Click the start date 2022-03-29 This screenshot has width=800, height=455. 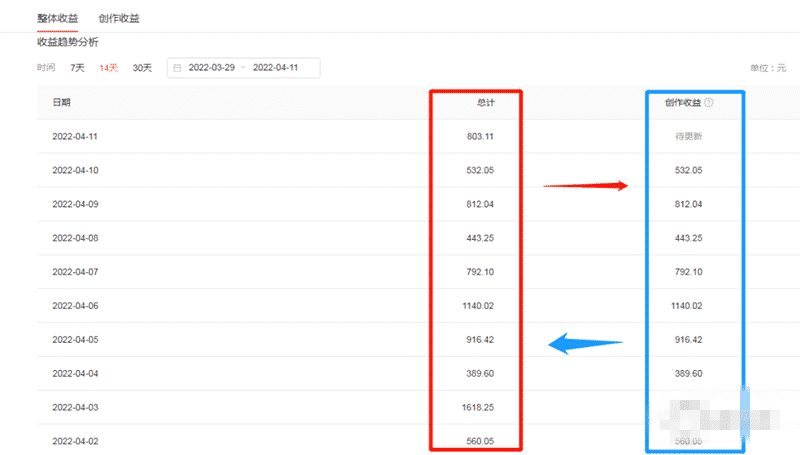212,67
